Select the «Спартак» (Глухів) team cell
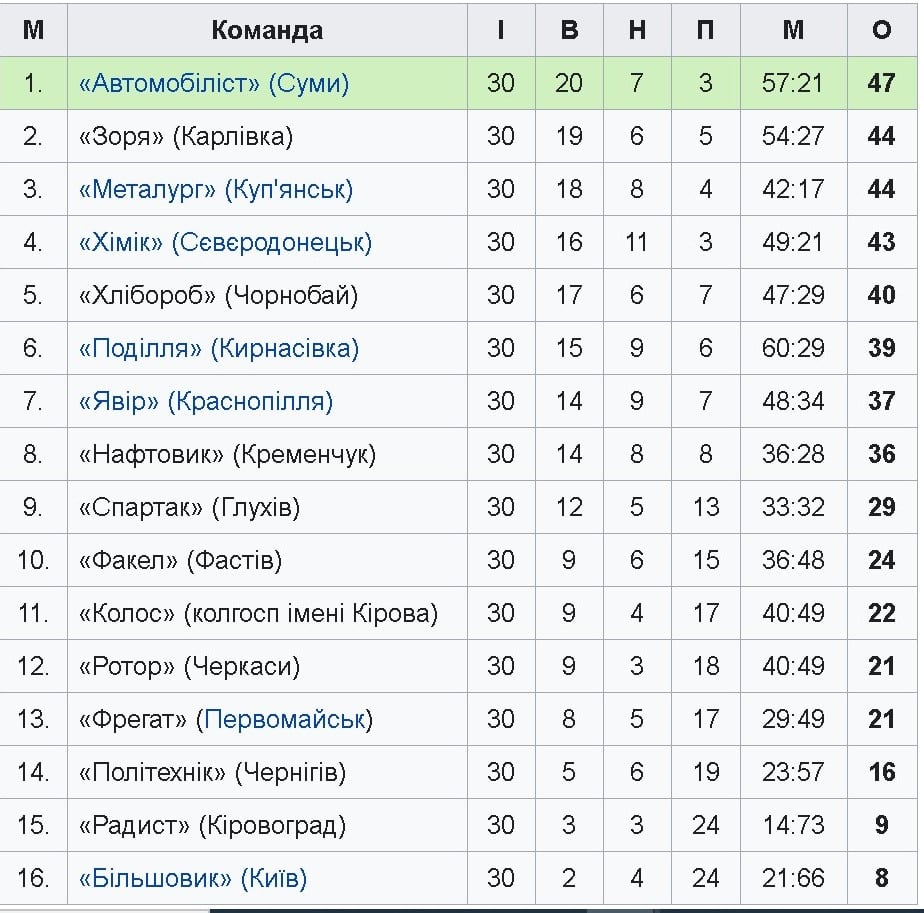This screenshot has width=924, height=913. tap(189, 507)
